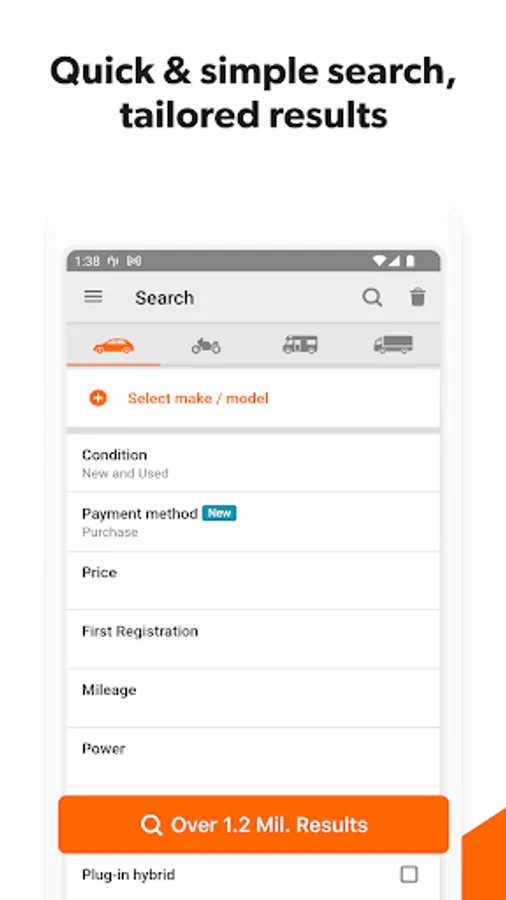Tap the Search title in header

[x=164, y=297]
